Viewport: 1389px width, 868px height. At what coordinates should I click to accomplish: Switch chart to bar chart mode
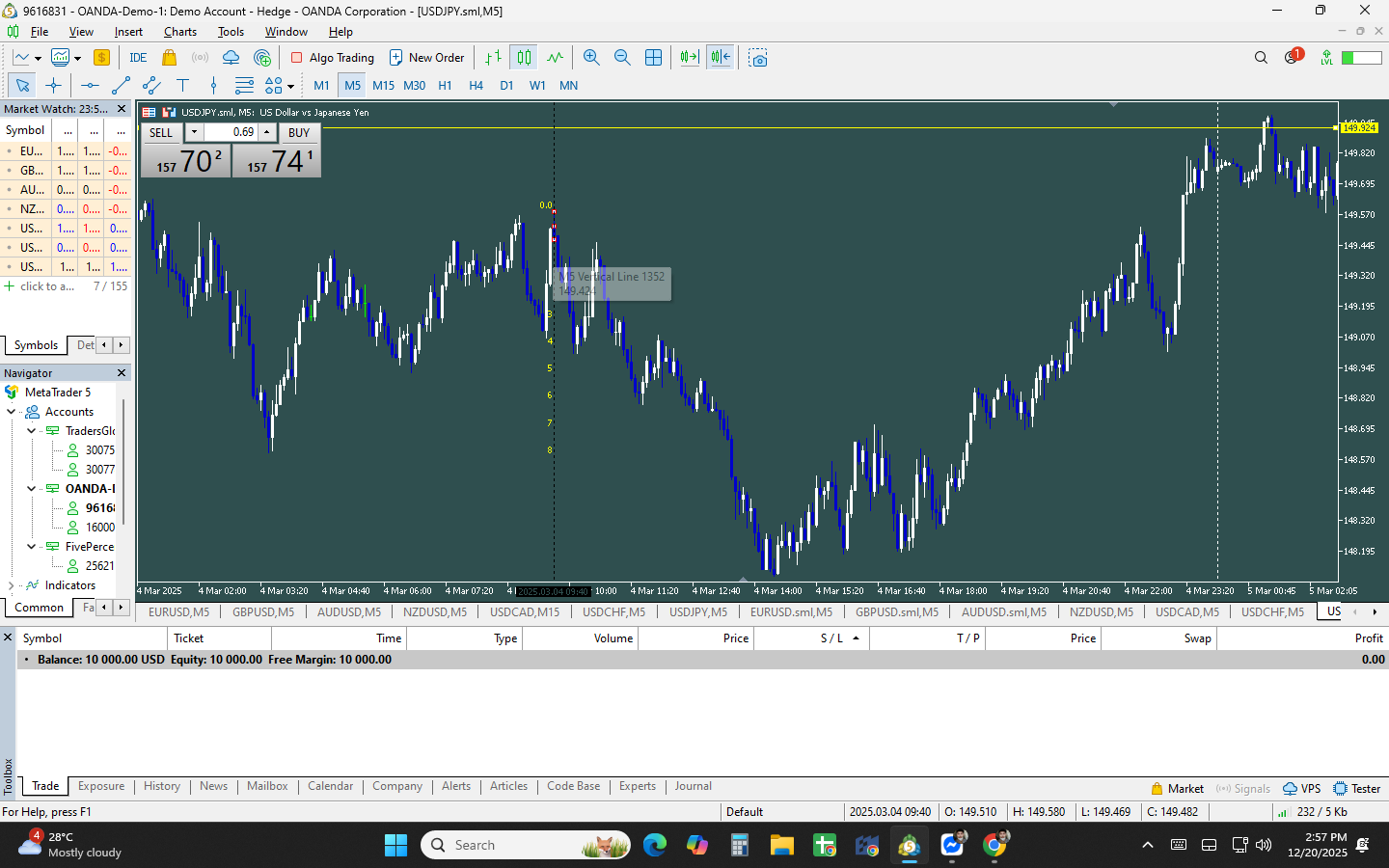pos(493,58)
